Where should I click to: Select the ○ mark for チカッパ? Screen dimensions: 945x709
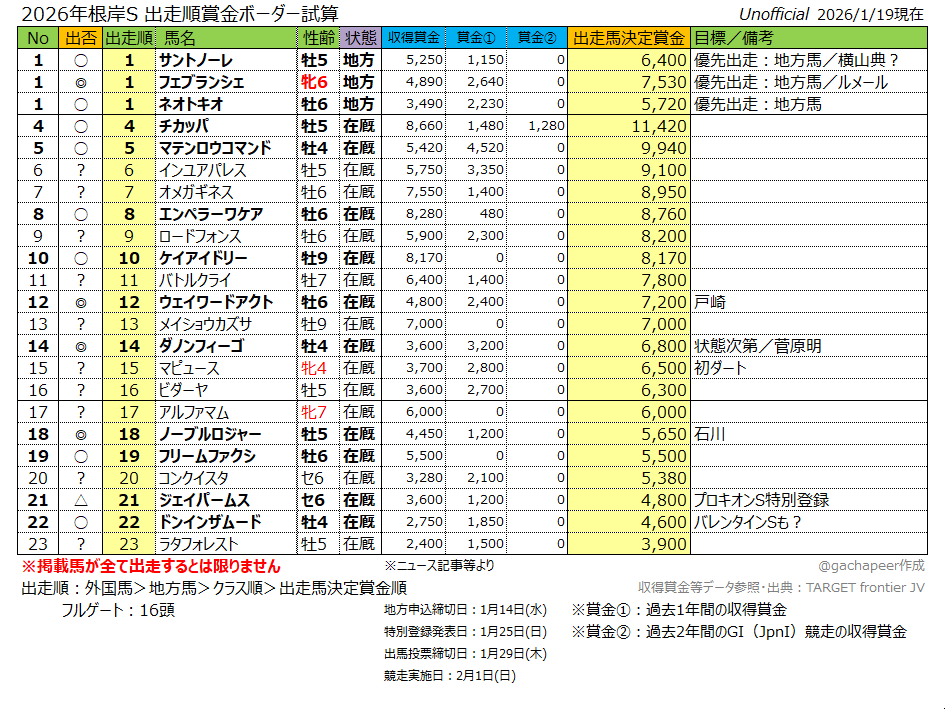[80, 126]
